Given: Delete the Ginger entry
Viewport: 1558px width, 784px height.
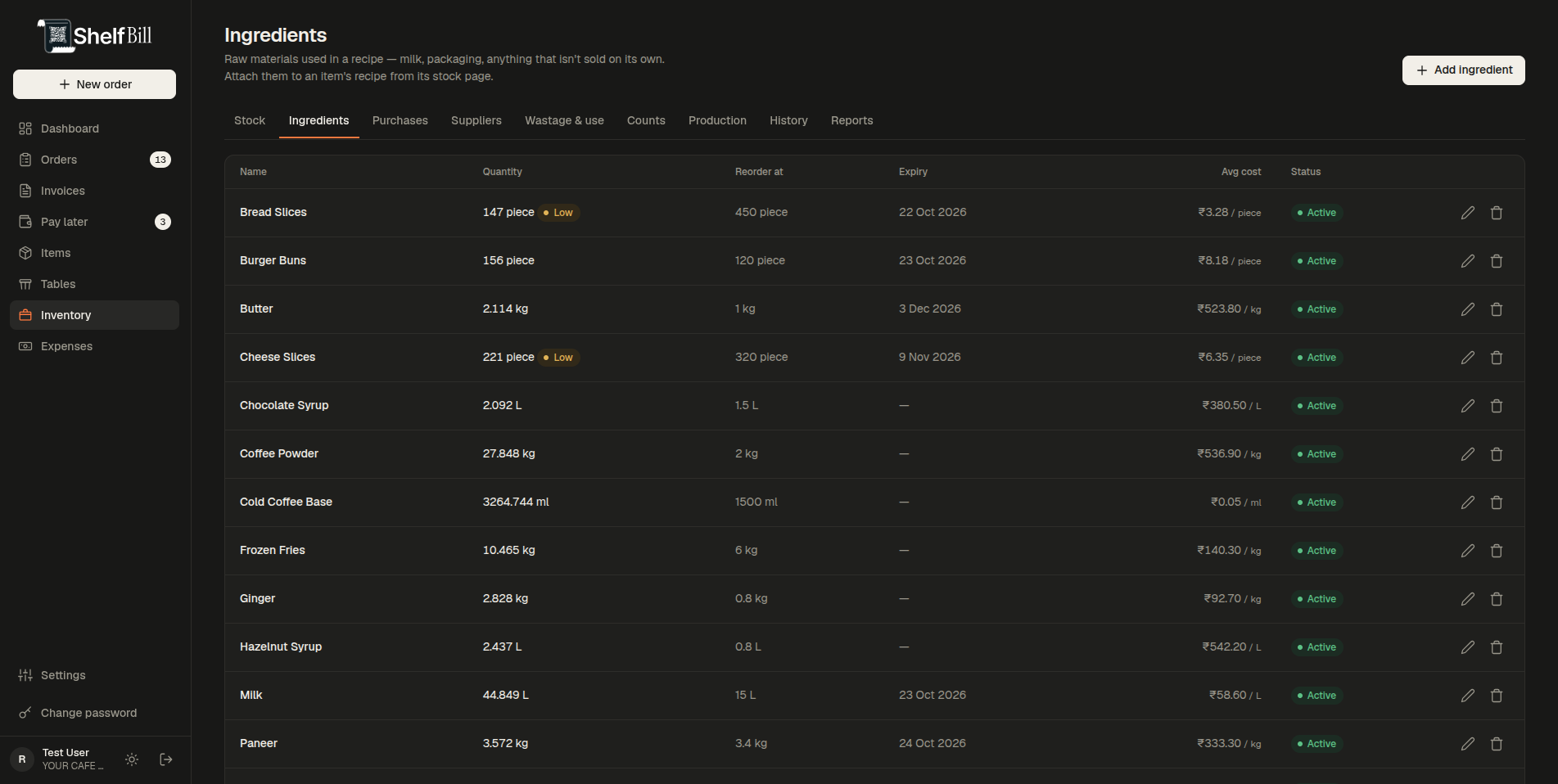Looking at the screenshot, I should (1497, 599).
